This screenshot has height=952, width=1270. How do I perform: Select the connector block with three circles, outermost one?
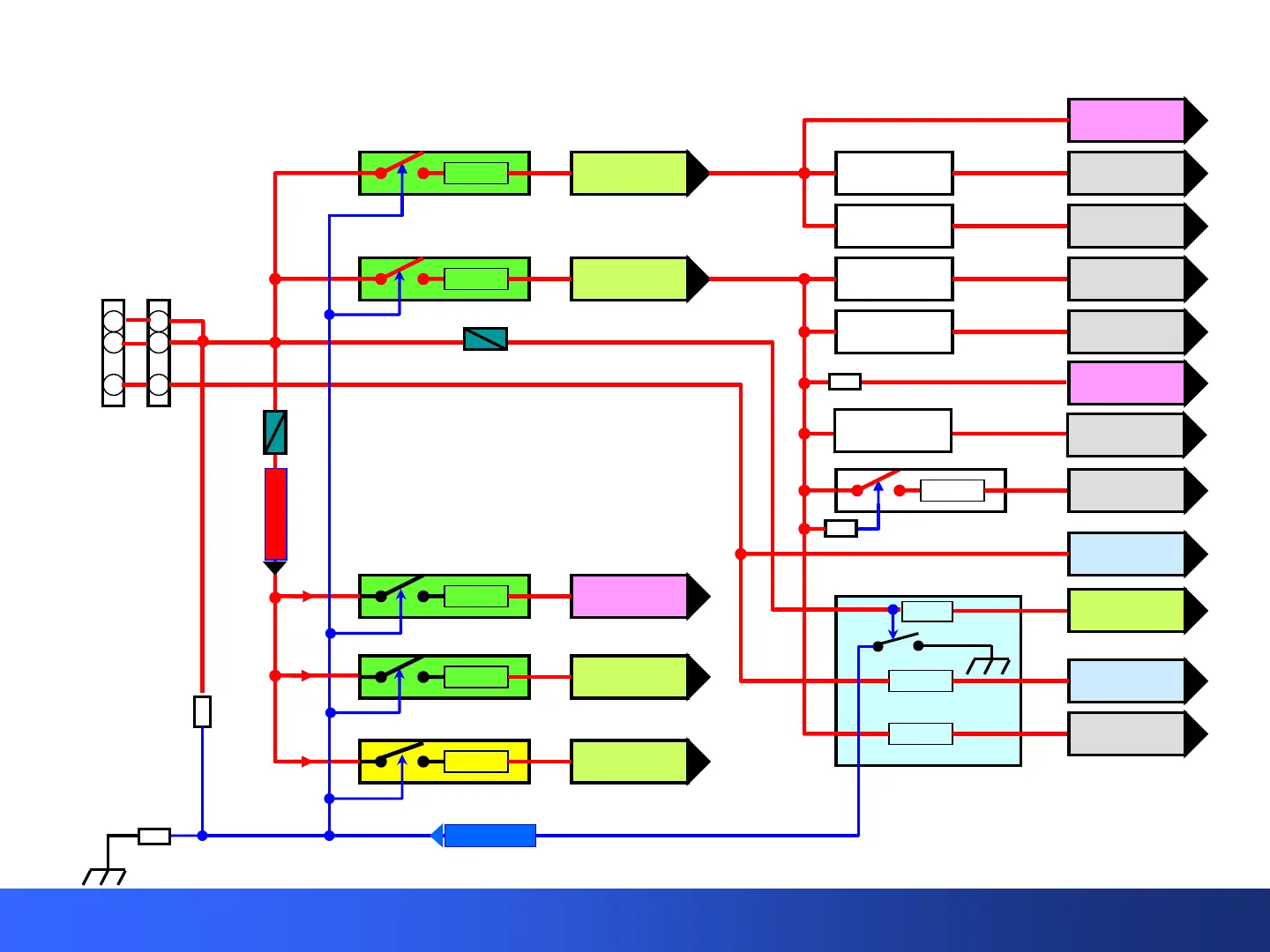[114, 353]
